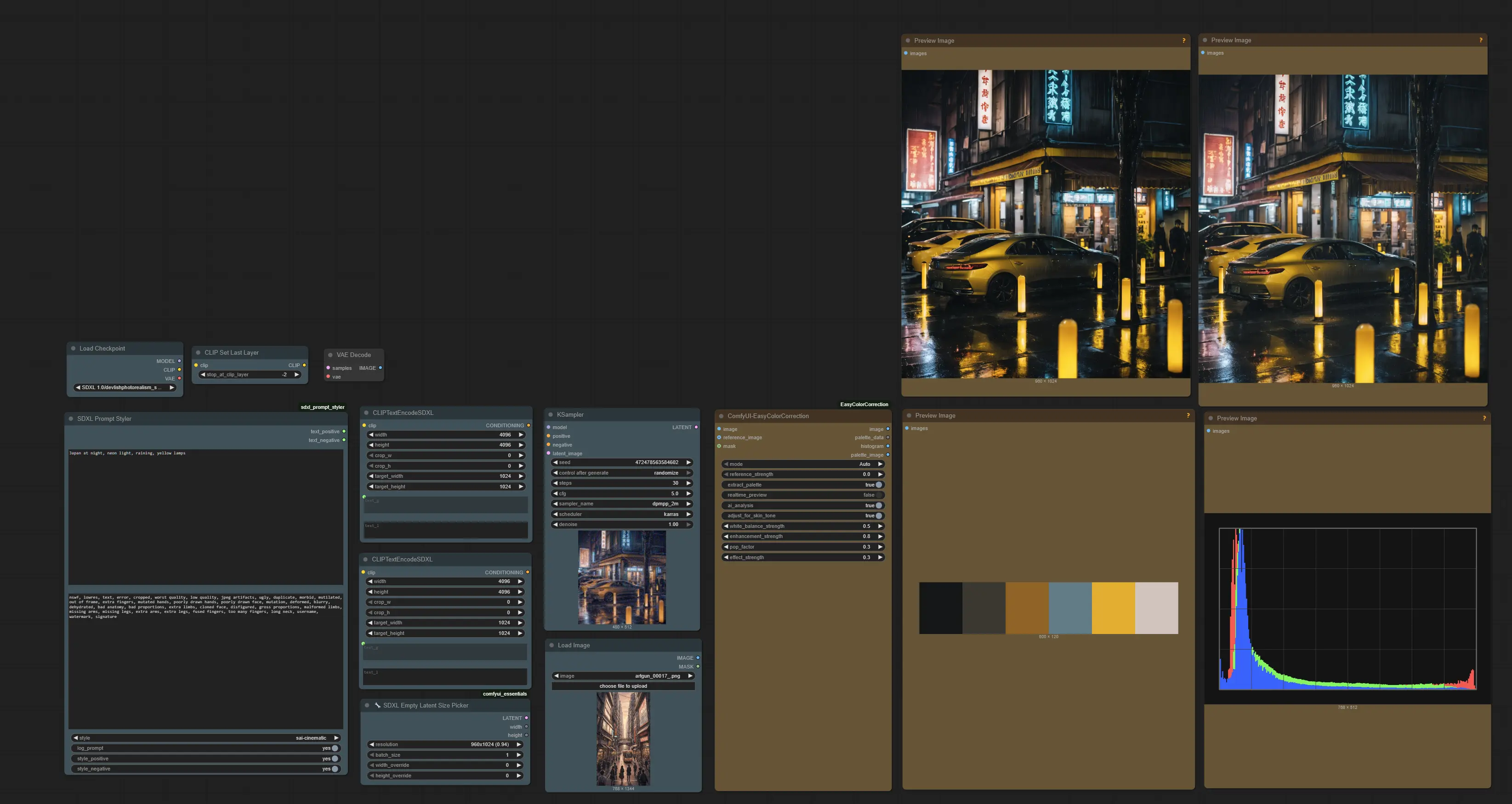The height and width of the screenshot is (804, 1512).
Task: Click the choose file to upload button
Action: point(622,685)
